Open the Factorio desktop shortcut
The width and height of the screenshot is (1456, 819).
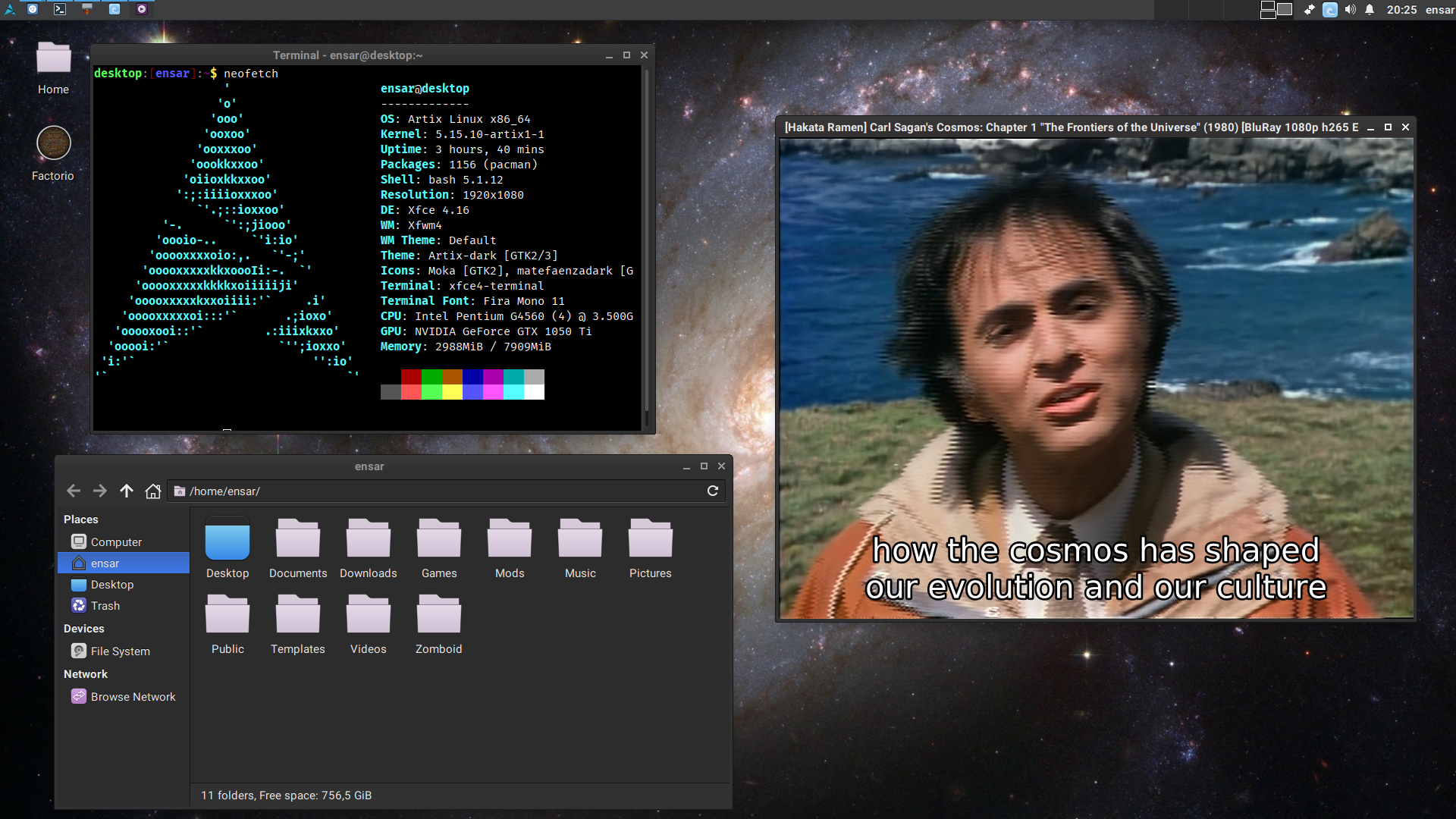point(53,144)
